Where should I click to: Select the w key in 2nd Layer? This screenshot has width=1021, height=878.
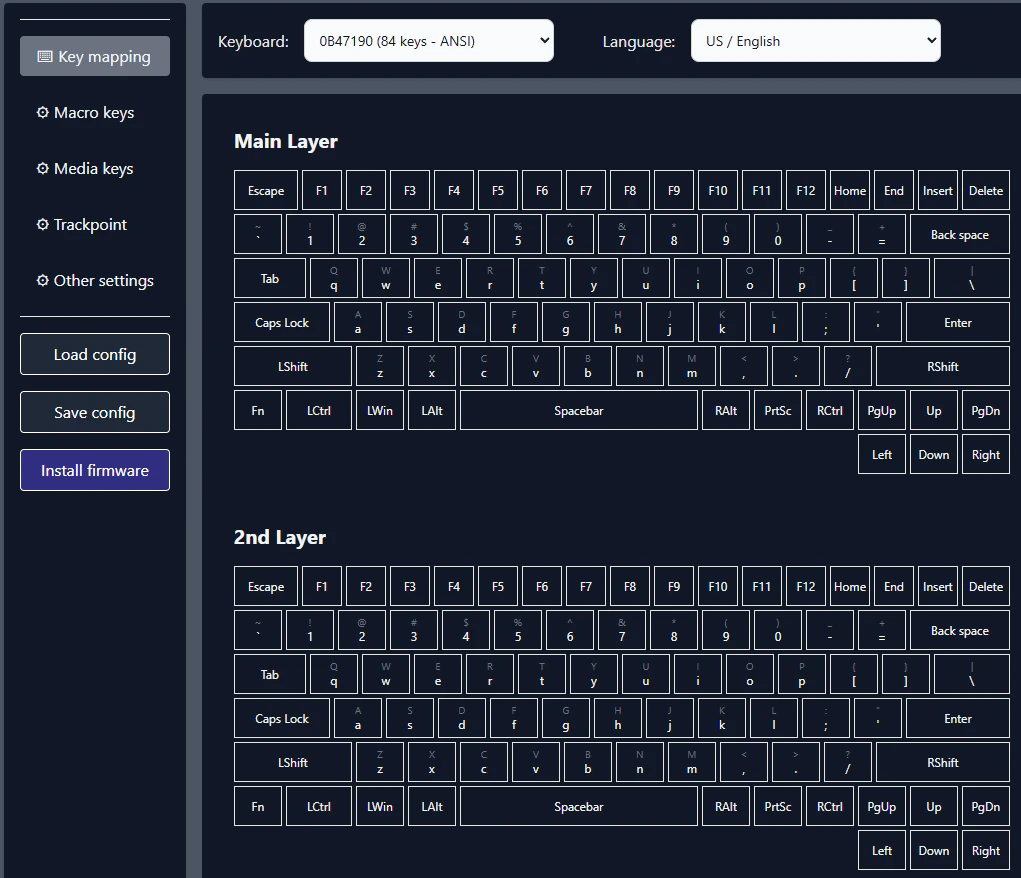pyautogui.click(x=386, y=675)
